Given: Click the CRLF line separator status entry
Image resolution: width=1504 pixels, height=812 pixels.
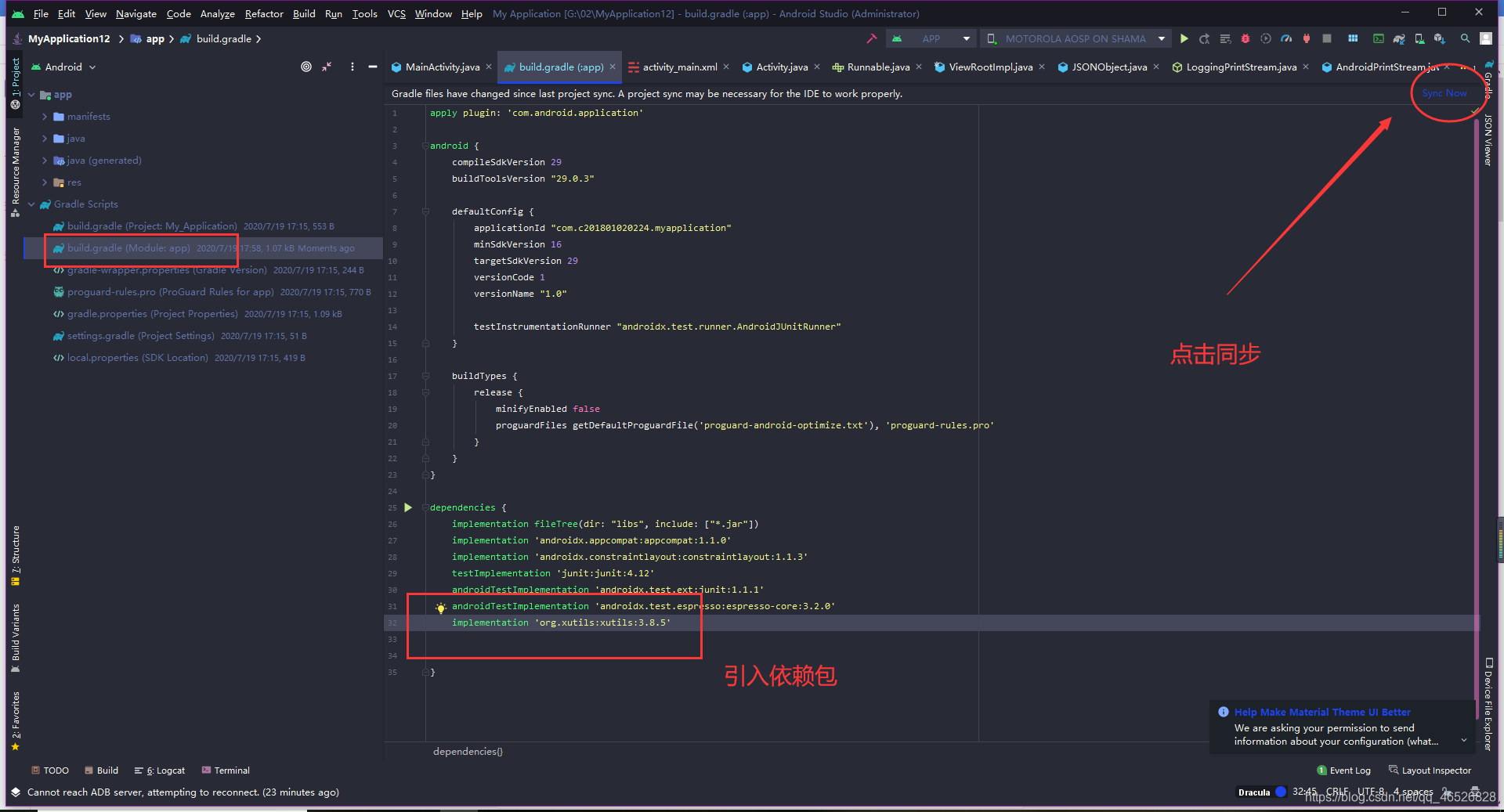Looking at the screenshot, I should point(1337,792).
